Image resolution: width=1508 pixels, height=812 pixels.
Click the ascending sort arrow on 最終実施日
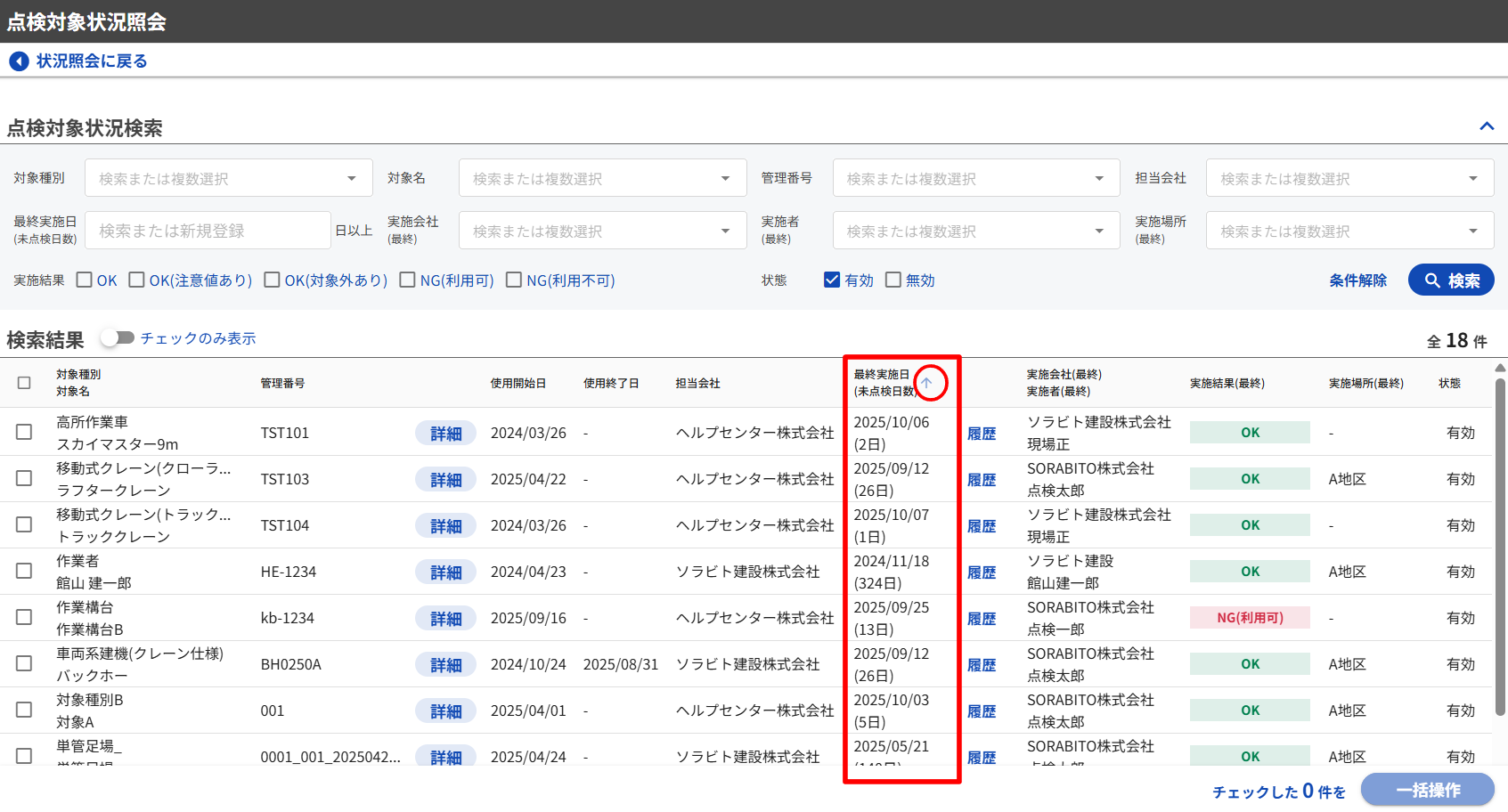[926, 383]
